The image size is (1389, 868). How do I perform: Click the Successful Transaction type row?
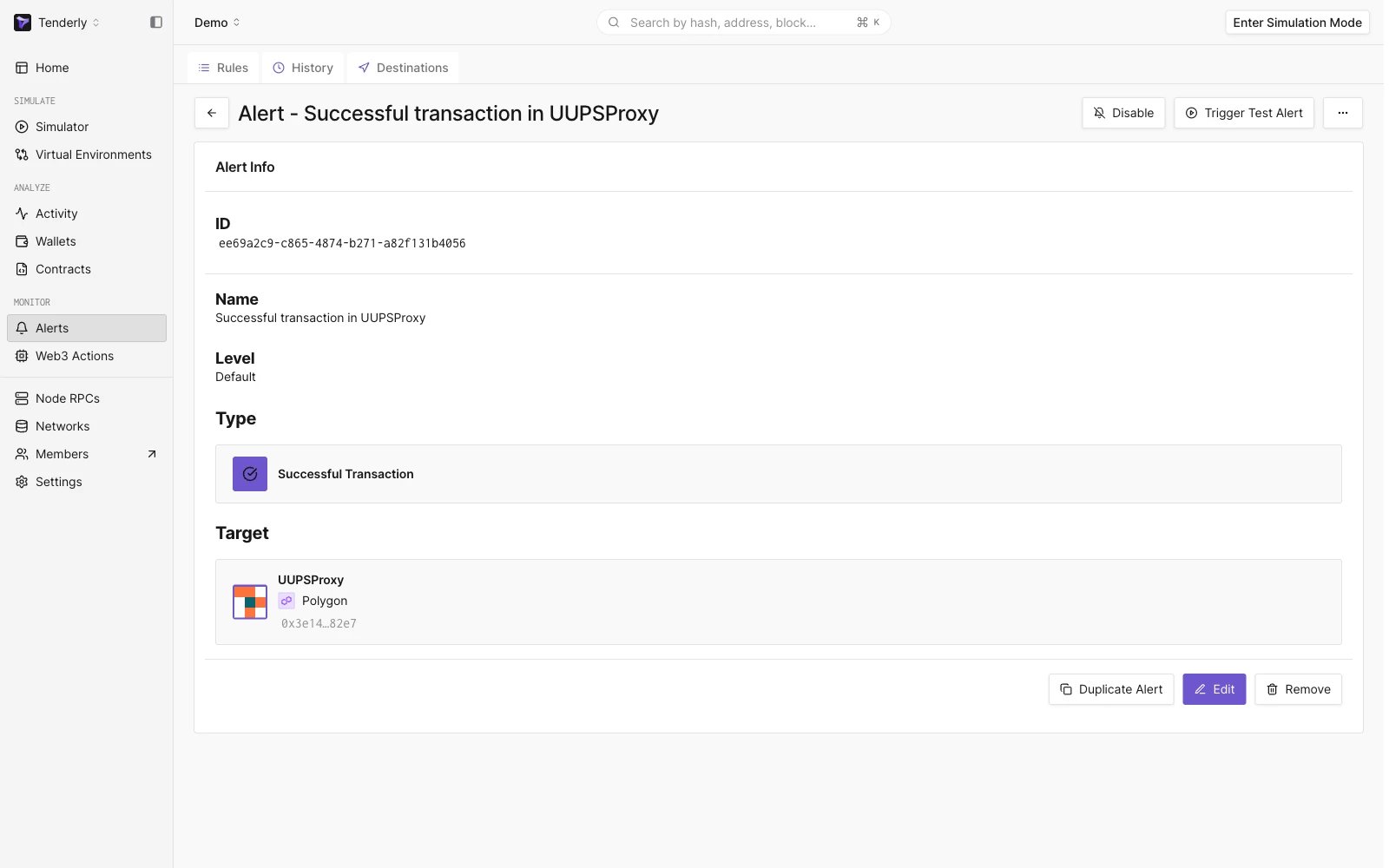coord(779,474)
